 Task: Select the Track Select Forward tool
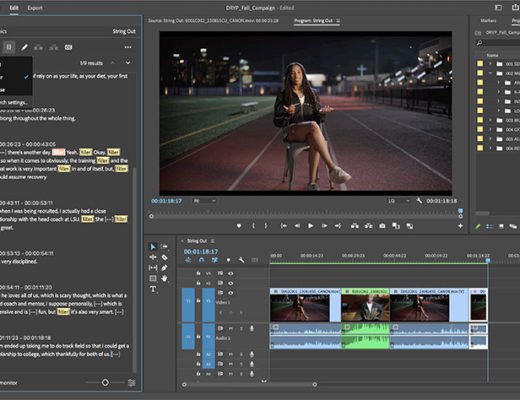164,247
